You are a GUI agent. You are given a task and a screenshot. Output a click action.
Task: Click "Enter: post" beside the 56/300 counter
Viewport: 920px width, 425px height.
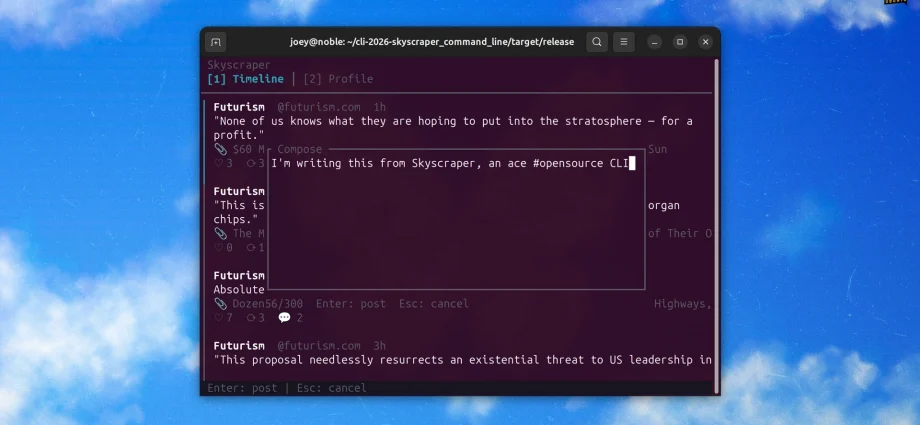[351, 303]
